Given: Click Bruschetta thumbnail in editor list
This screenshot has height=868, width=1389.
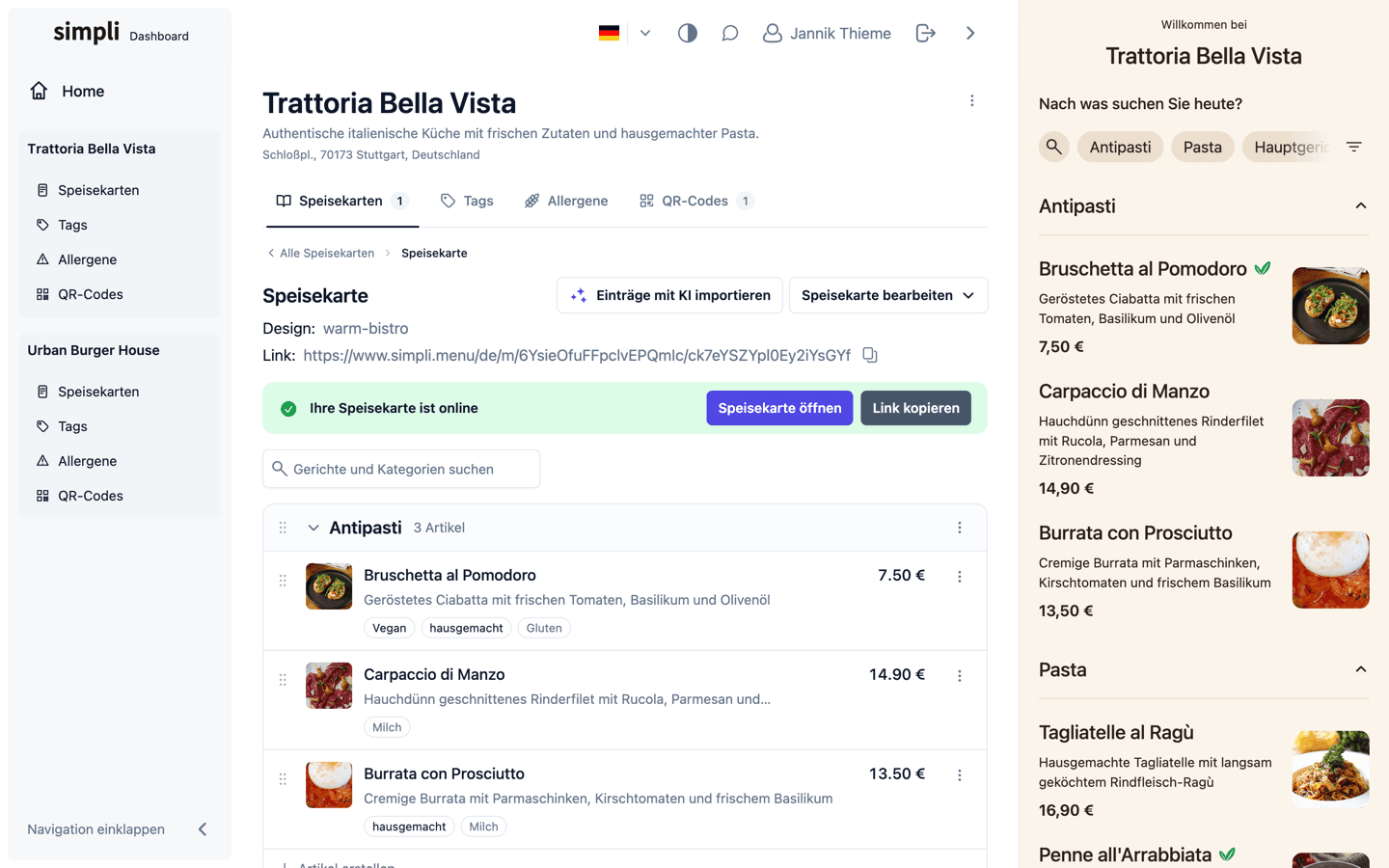Looking at the screenshot, I should pos(329,586).
